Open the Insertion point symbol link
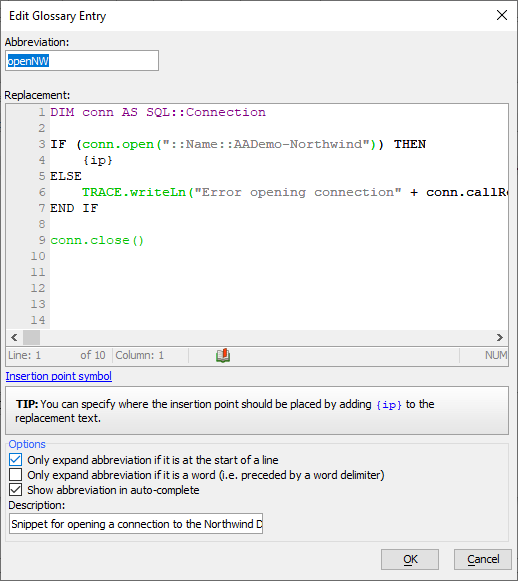Image resolution: width=518 pixels, height=581 pixels. coord(59,376)
